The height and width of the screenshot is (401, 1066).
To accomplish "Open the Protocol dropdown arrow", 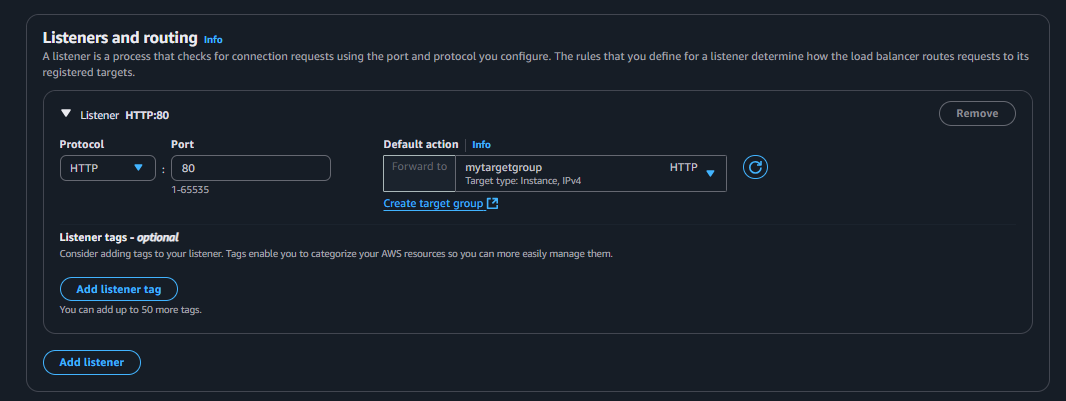I will pyautogui.click(x=138, y=168).
